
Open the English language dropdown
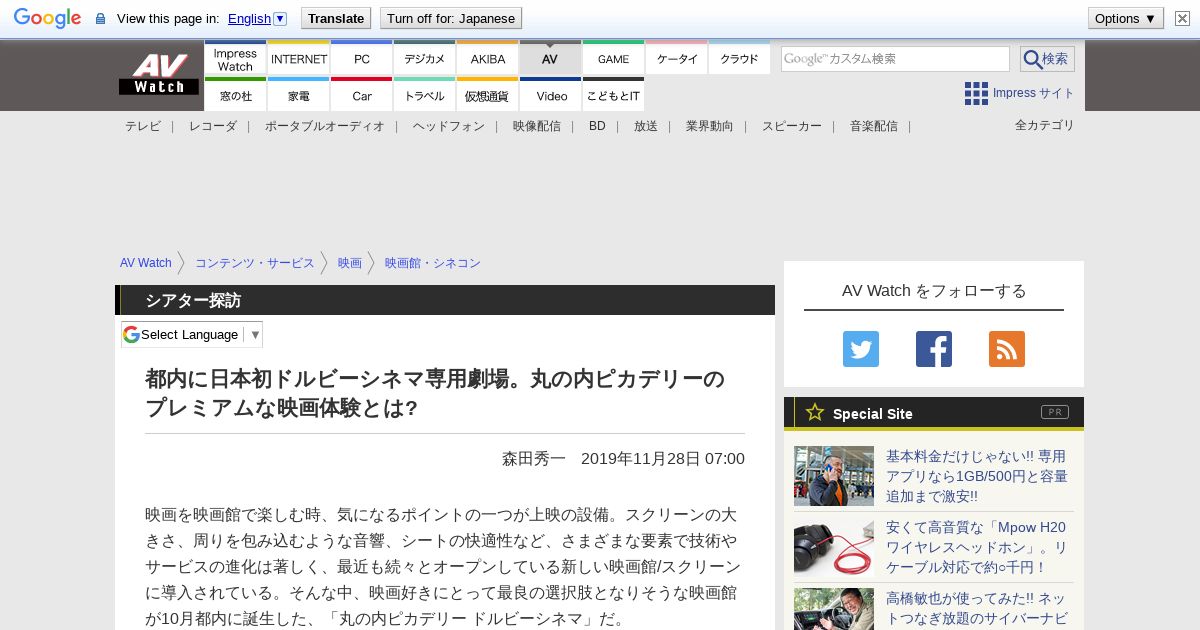257,18
